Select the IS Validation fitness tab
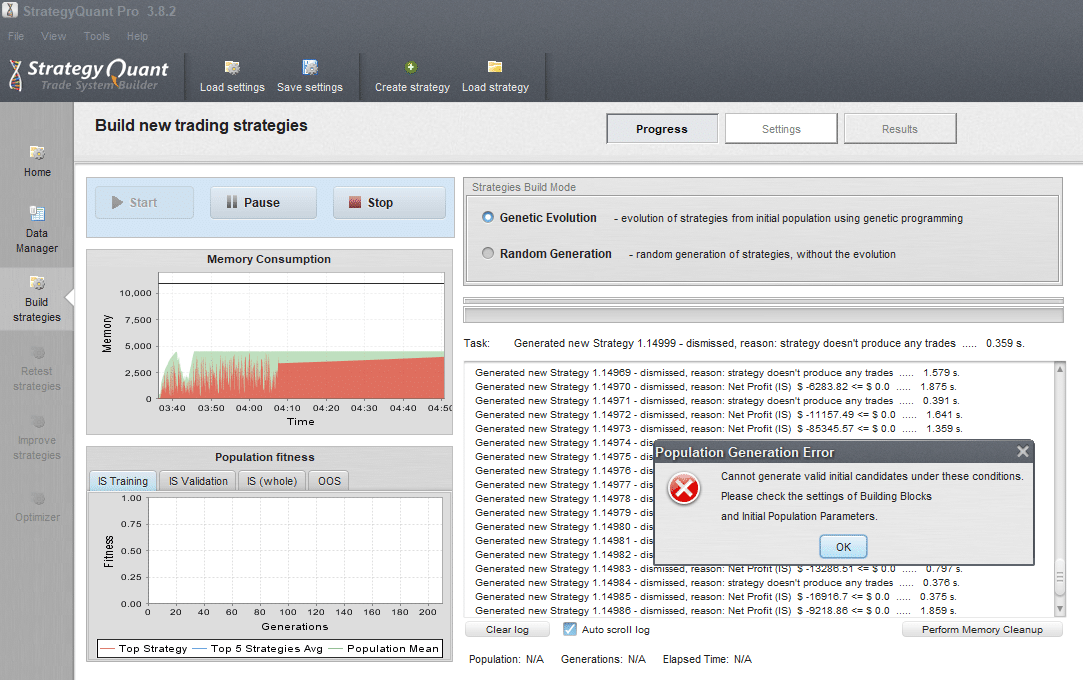 tap(198, 480)
